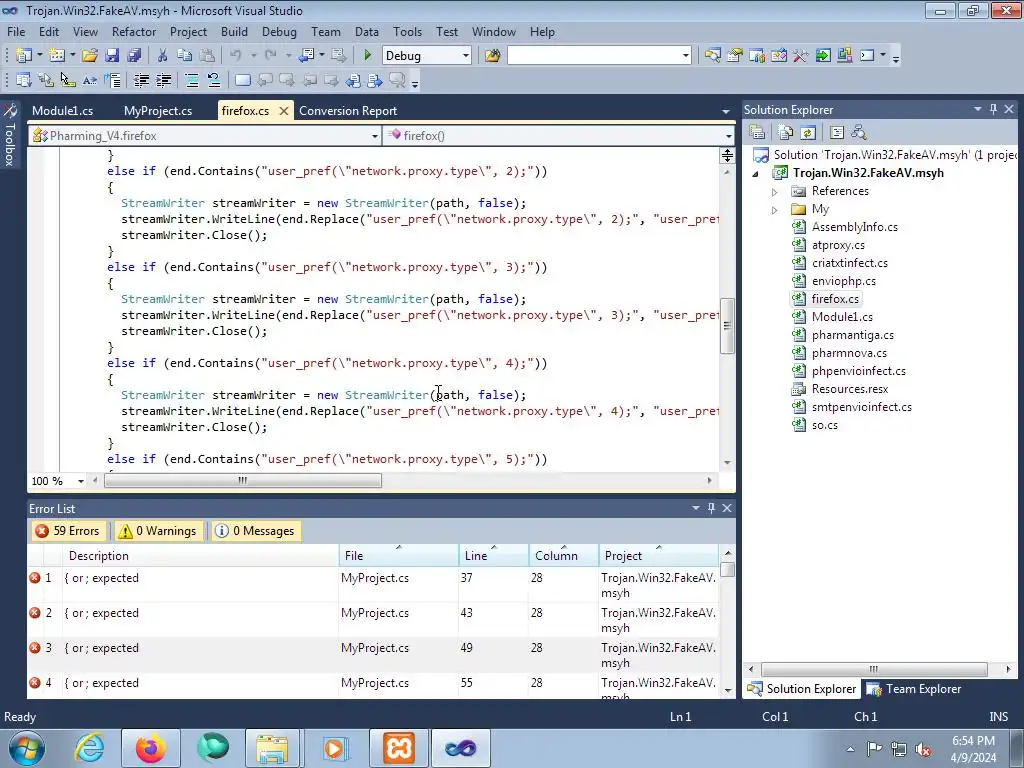Open the empty Find combo box dropdown
This screenshot has width=1024, height=768.
point(685,56)
